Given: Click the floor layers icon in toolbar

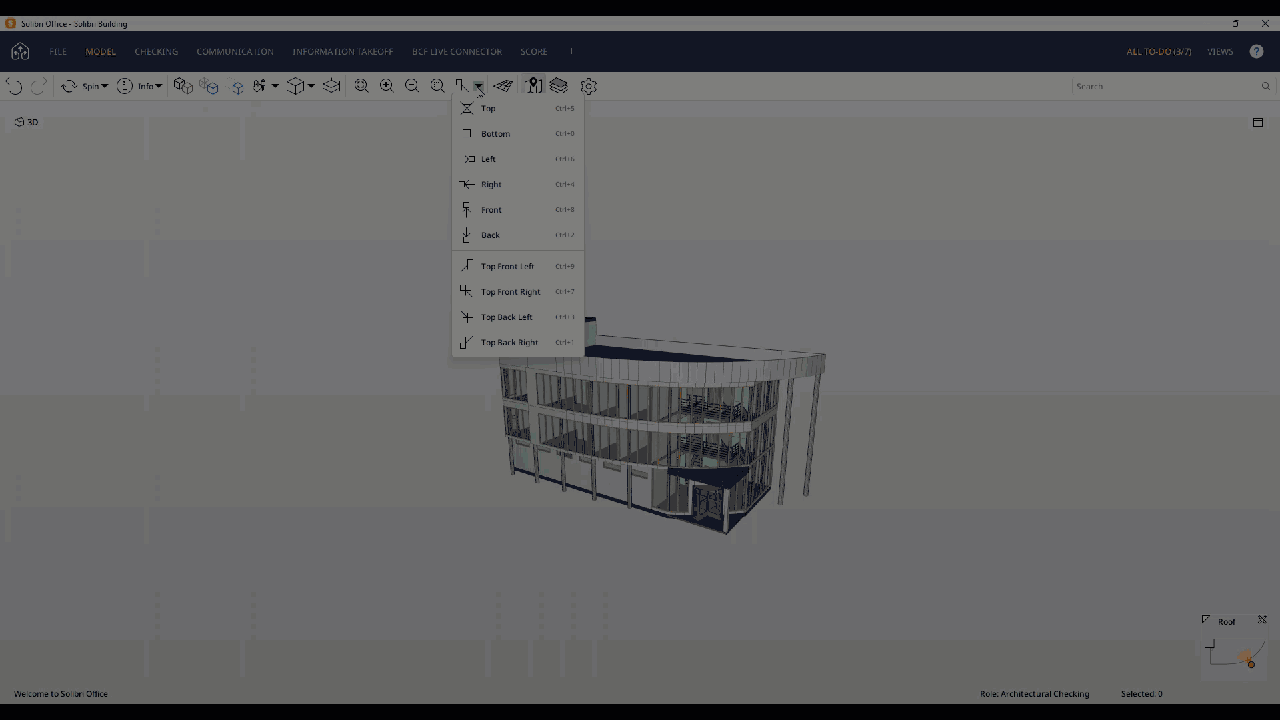Looking at the screenshot, I should point(558,86).
